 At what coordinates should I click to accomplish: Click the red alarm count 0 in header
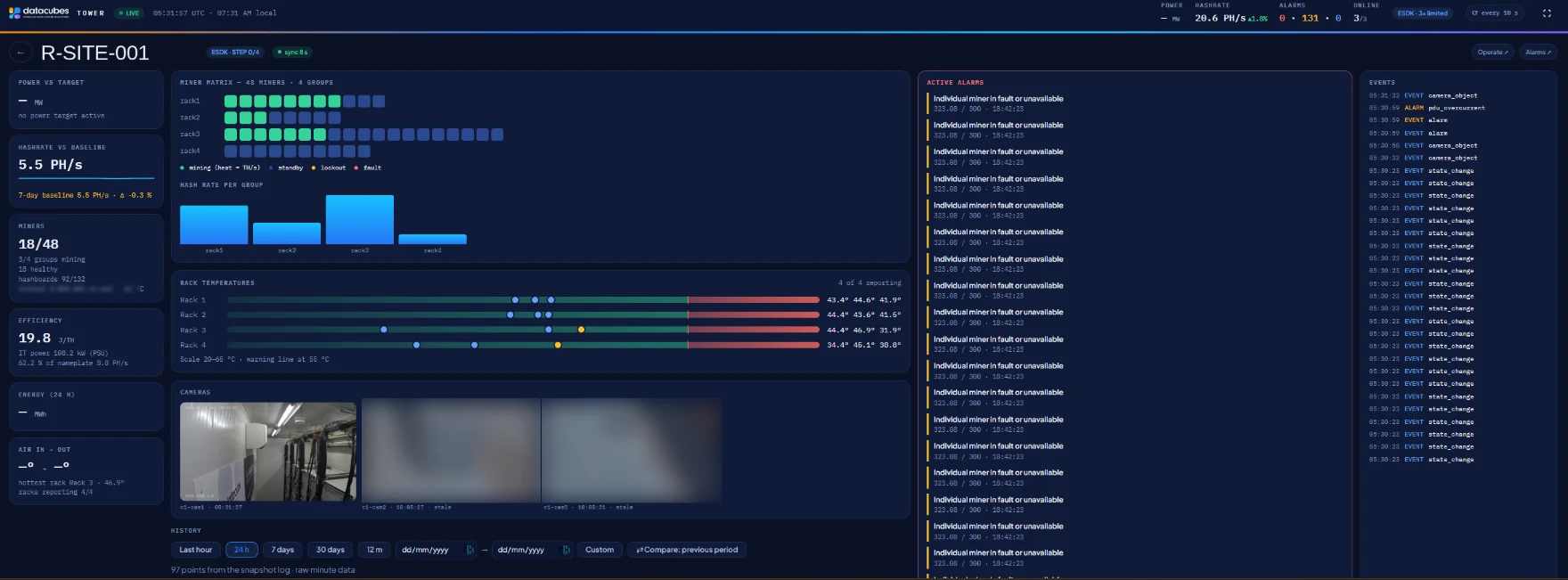click(1282, 18)
